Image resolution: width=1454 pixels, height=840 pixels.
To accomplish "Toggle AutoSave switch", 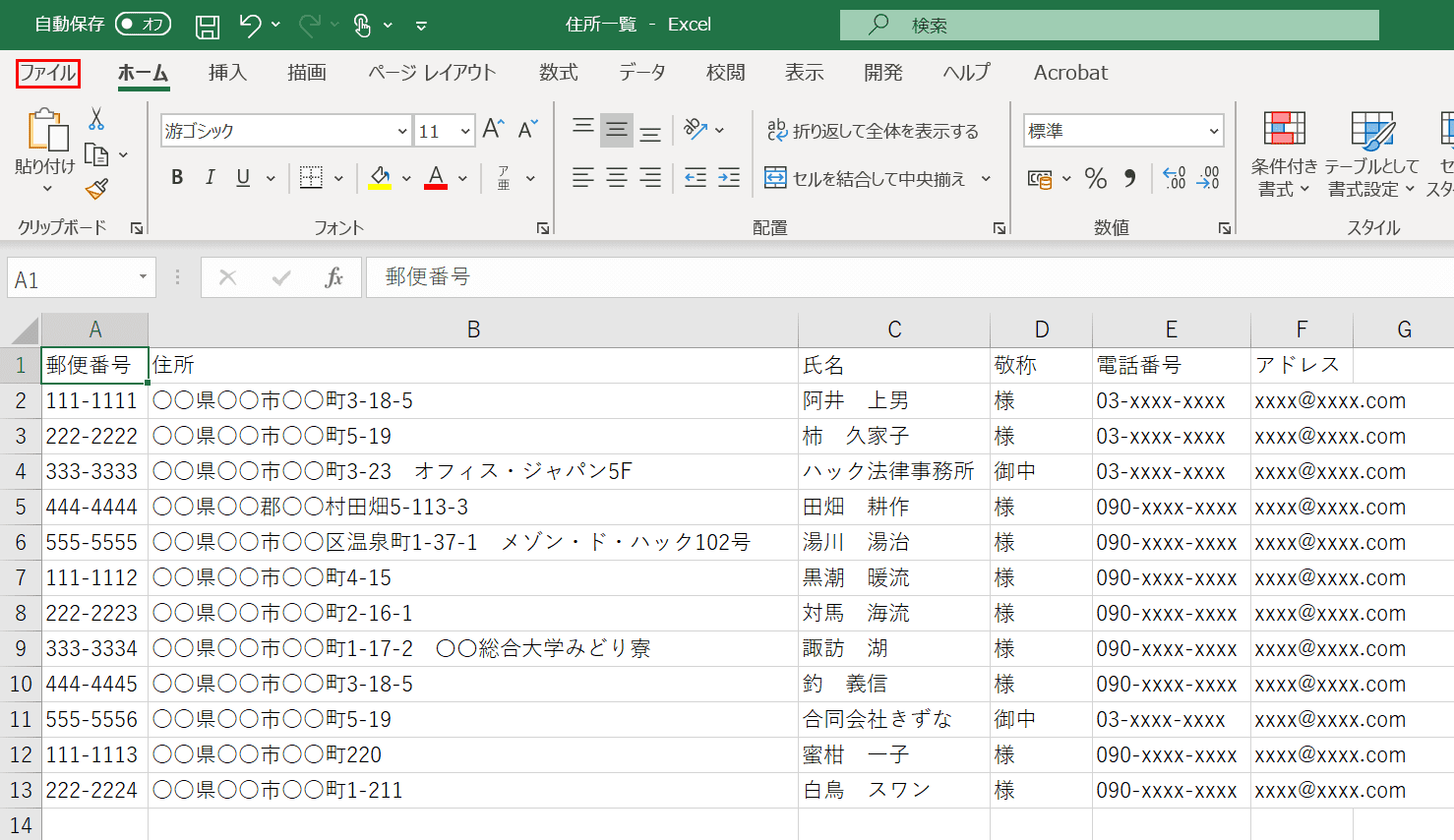I will 143,25.
